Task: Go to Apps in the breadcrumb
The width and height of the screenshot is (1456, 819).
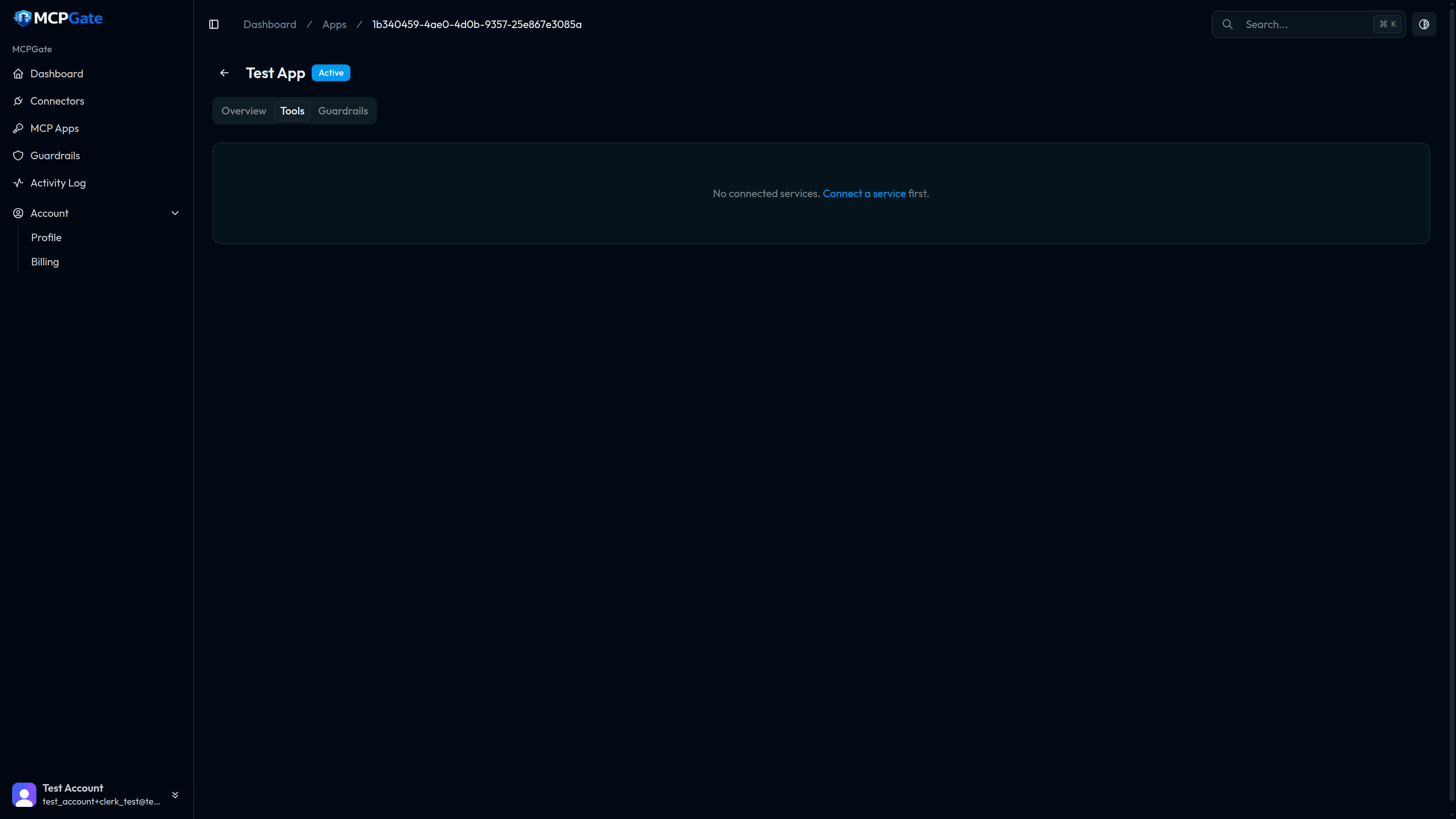Action: coord(334,24)
